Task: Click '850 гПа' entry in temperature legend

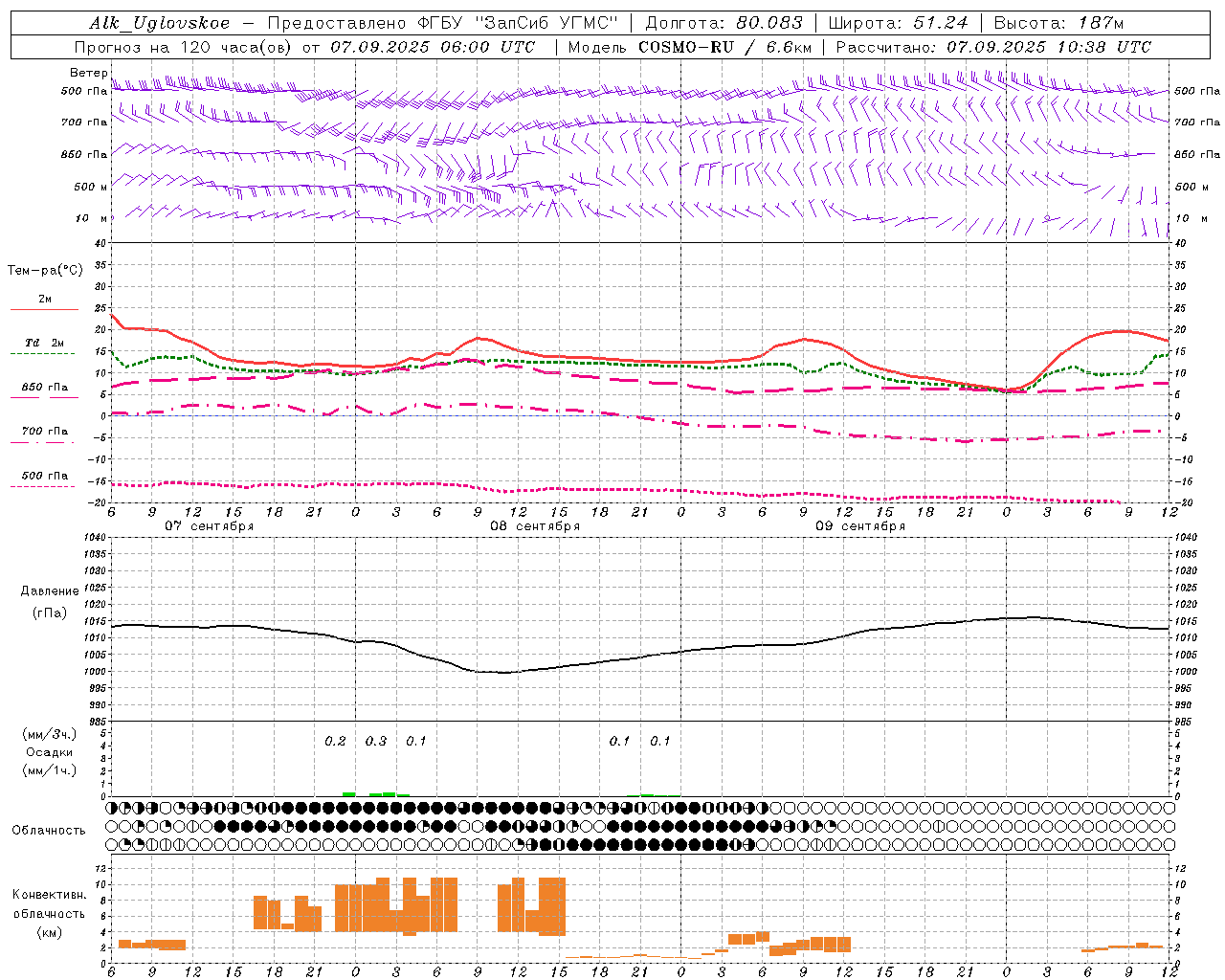Action: tap(45, 388)
